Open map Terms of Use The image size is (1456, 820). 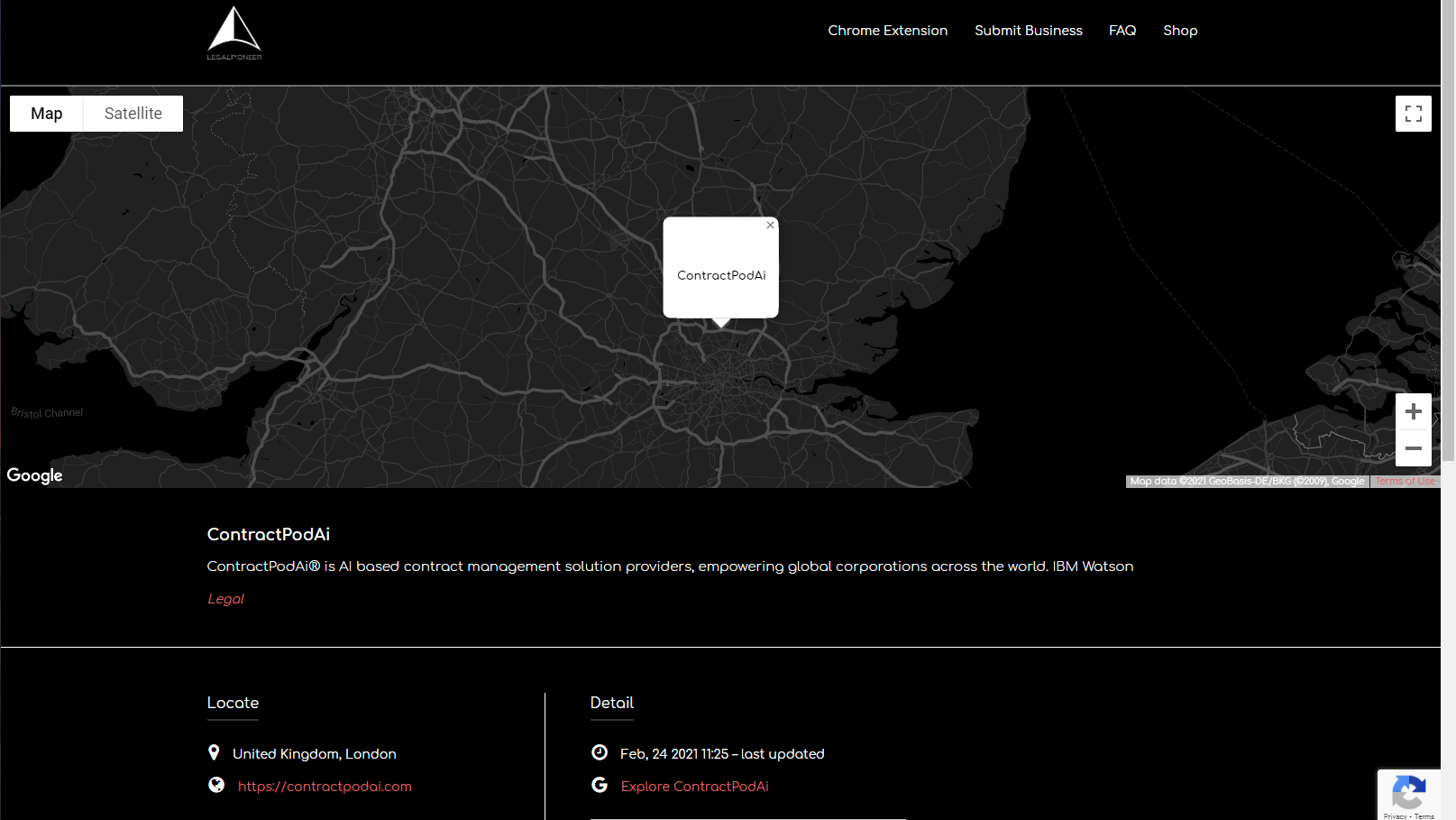click(x=1405, y=482)
